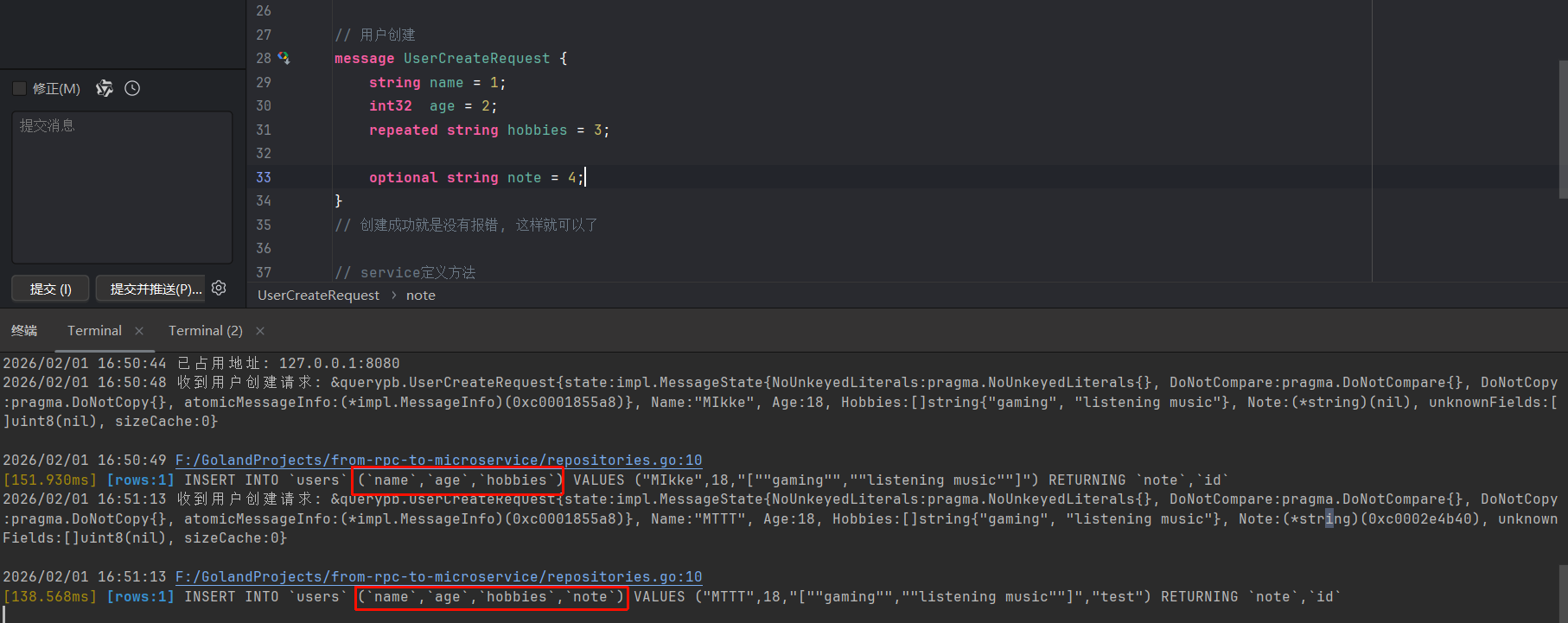Open the repositories.go:10 link at 16:50:49
Viewport: 1568px width, 623px height.
point(438,460)
